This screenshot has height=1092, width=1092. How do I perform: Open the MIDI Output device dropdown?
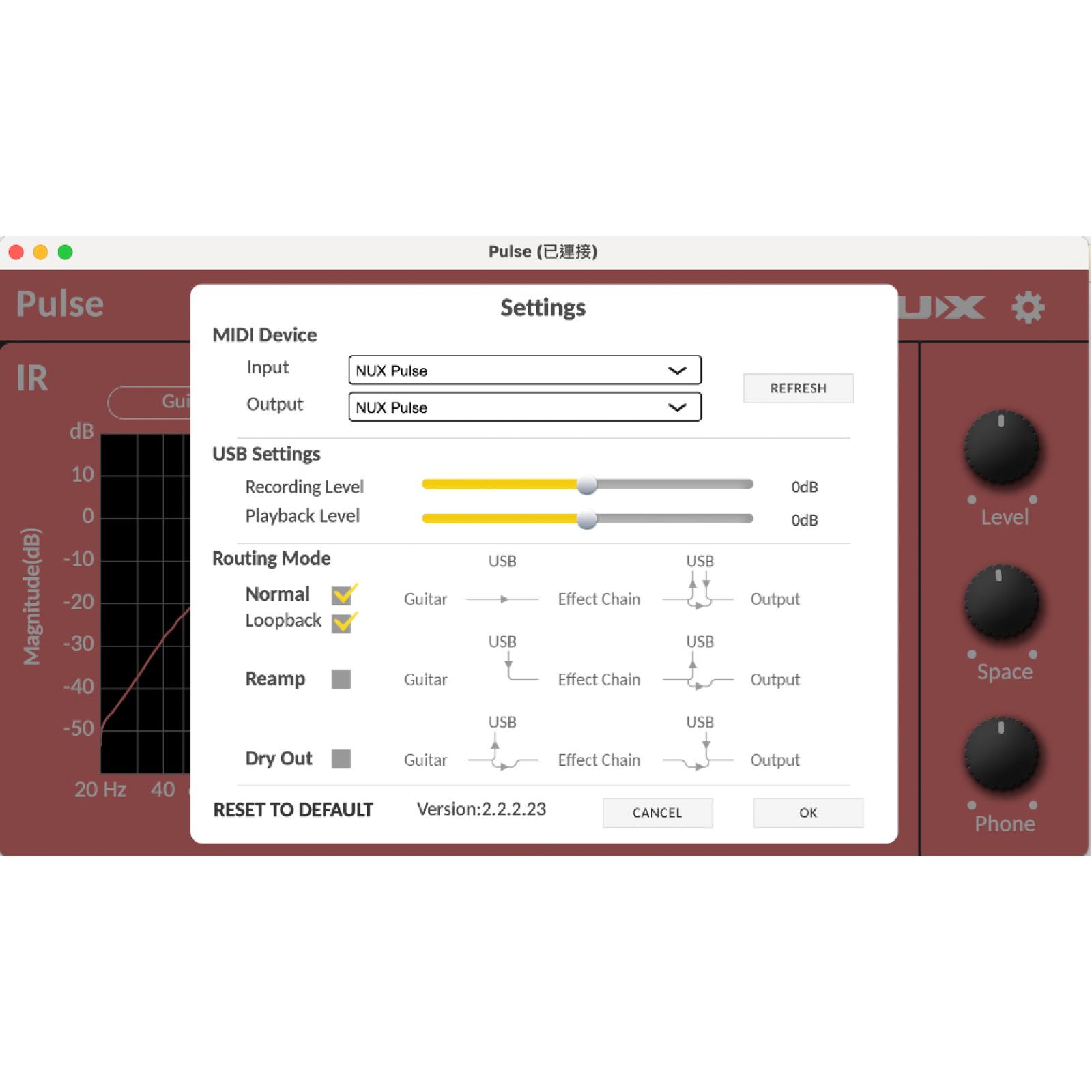click(525, 407)
